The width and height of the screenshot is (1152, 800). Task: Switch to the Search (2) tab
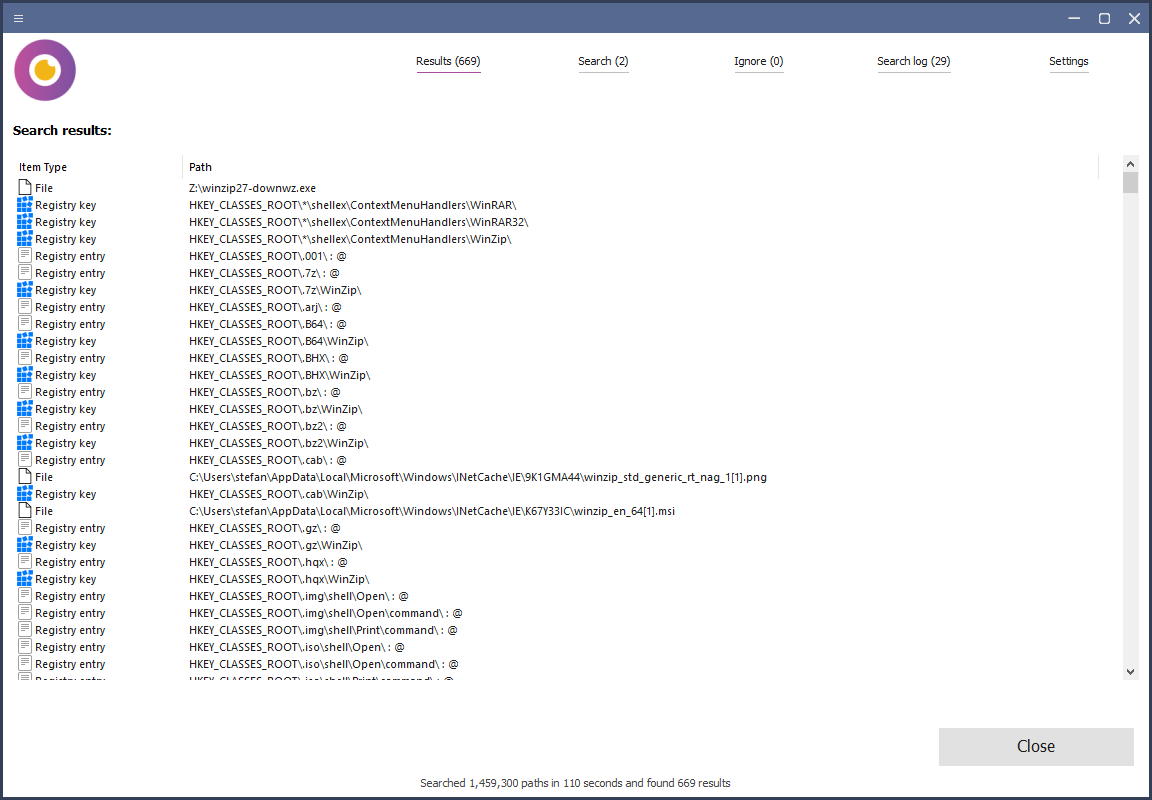point(603,61)
